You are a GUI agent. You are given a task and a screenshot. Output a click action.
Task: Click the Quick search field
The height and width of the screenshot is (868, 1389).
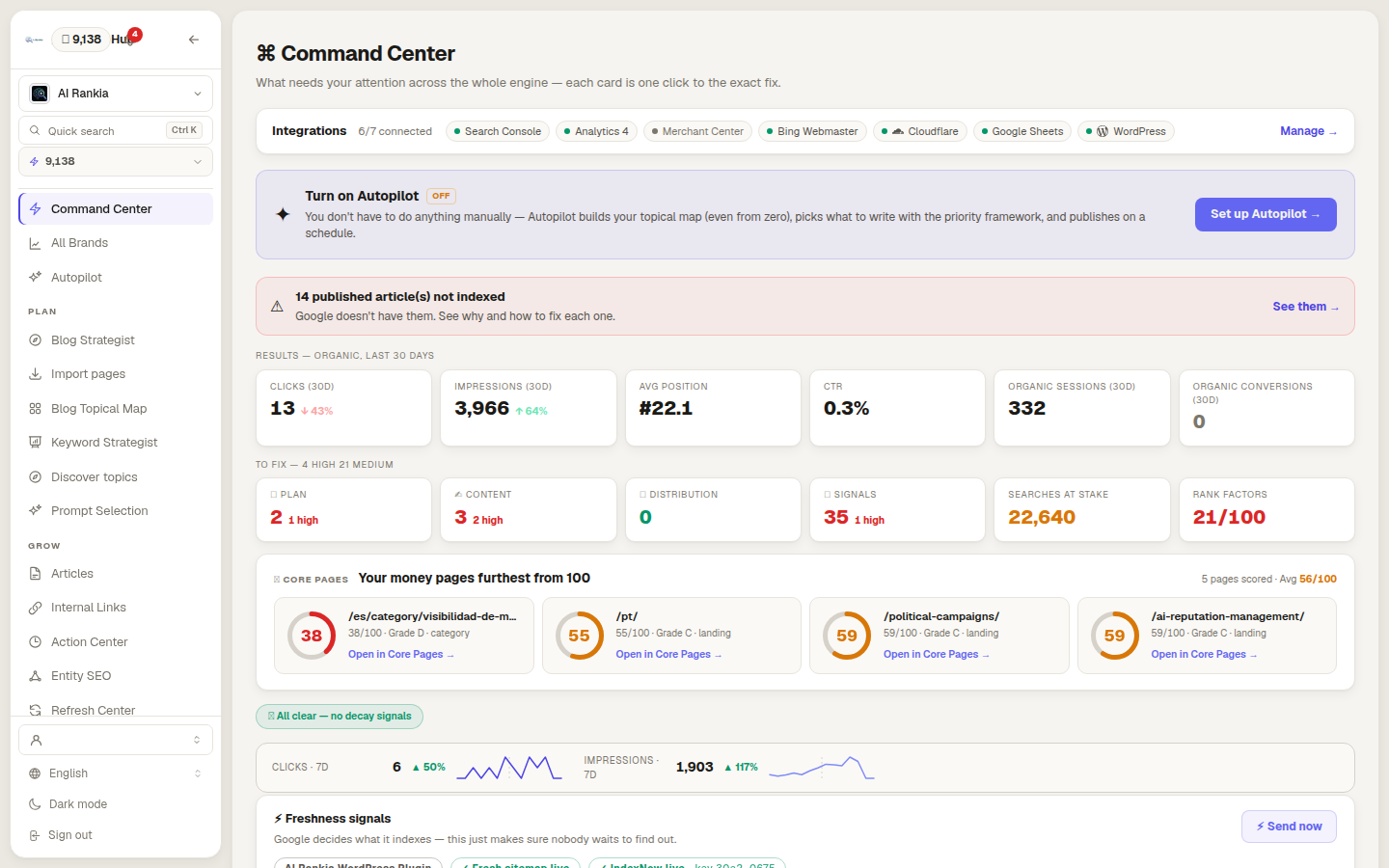[116, 130]
